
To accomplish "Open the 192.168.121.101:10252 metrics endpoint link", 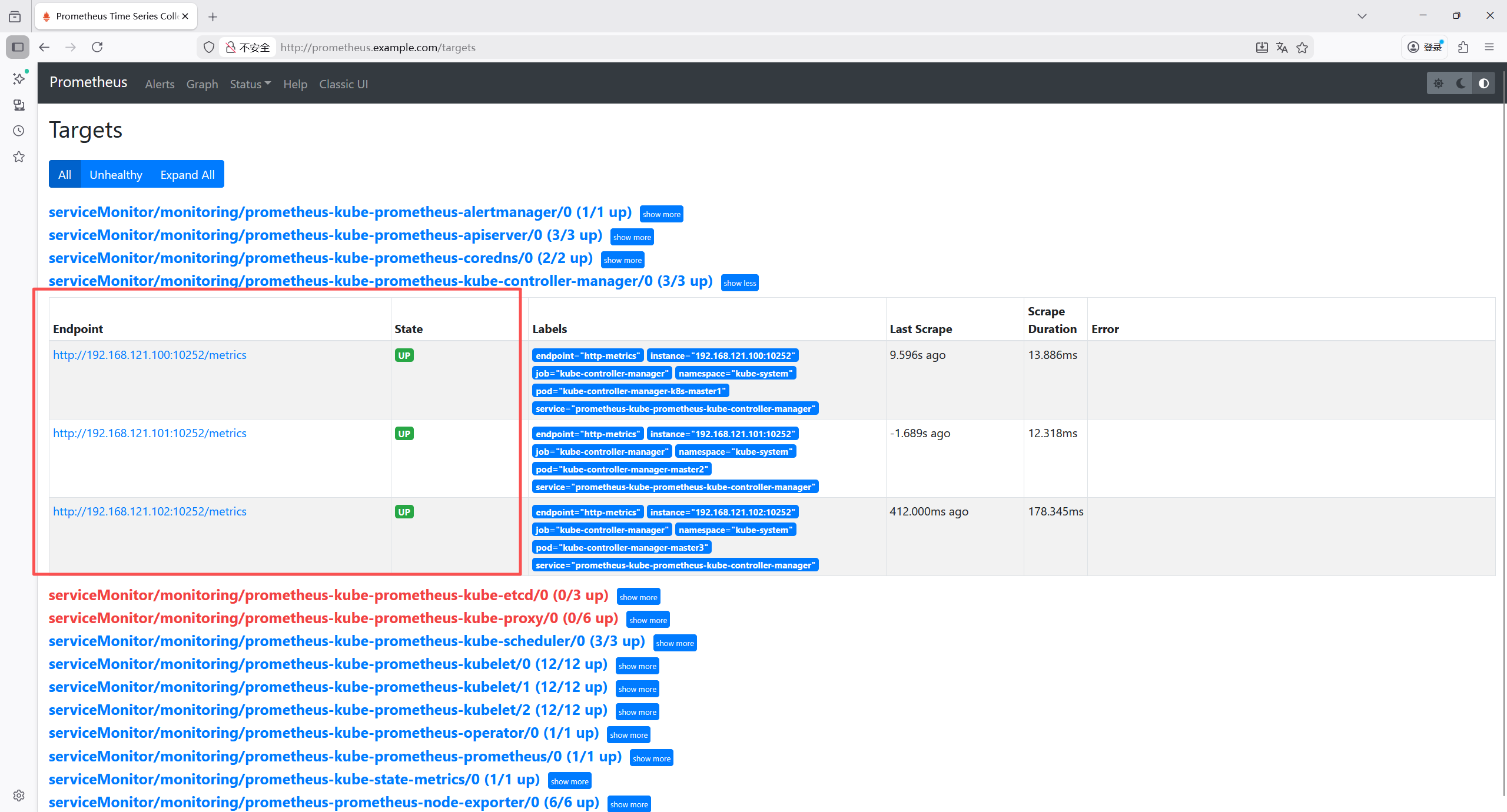I will (150, 433).
